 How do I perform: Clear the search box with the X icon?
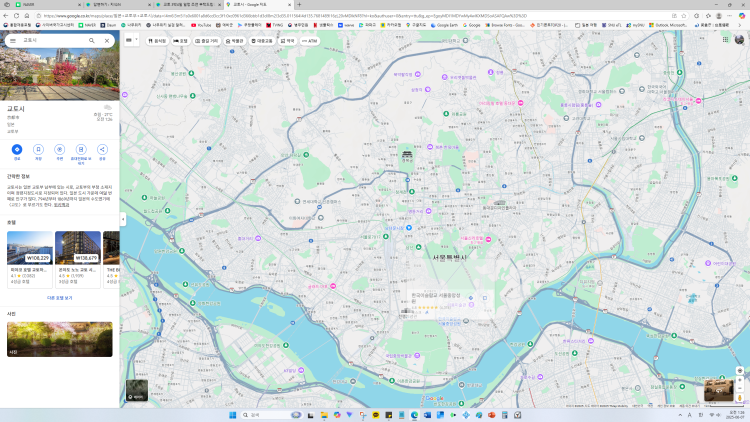107,41
